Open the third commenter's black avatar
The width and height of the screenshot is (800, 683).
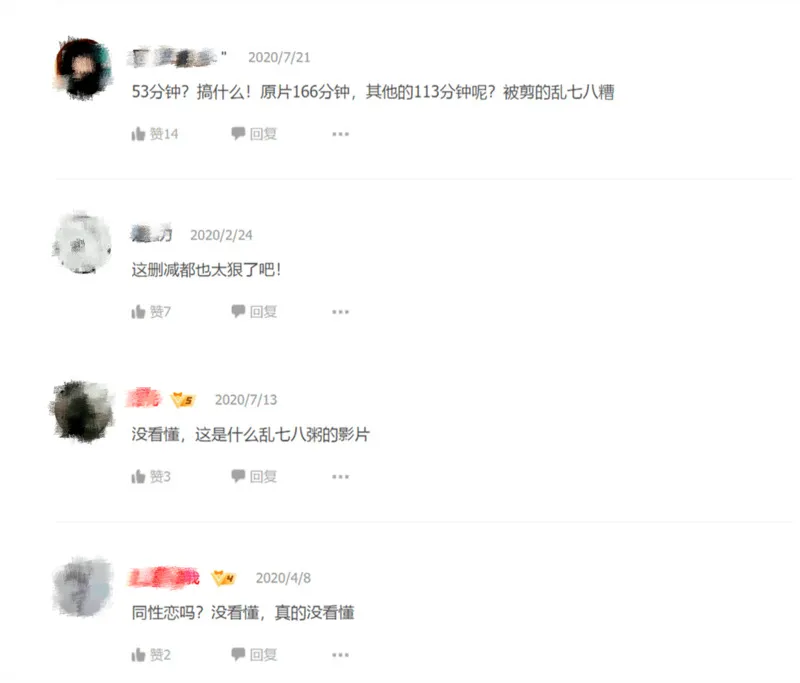click(x=83, y=411)
